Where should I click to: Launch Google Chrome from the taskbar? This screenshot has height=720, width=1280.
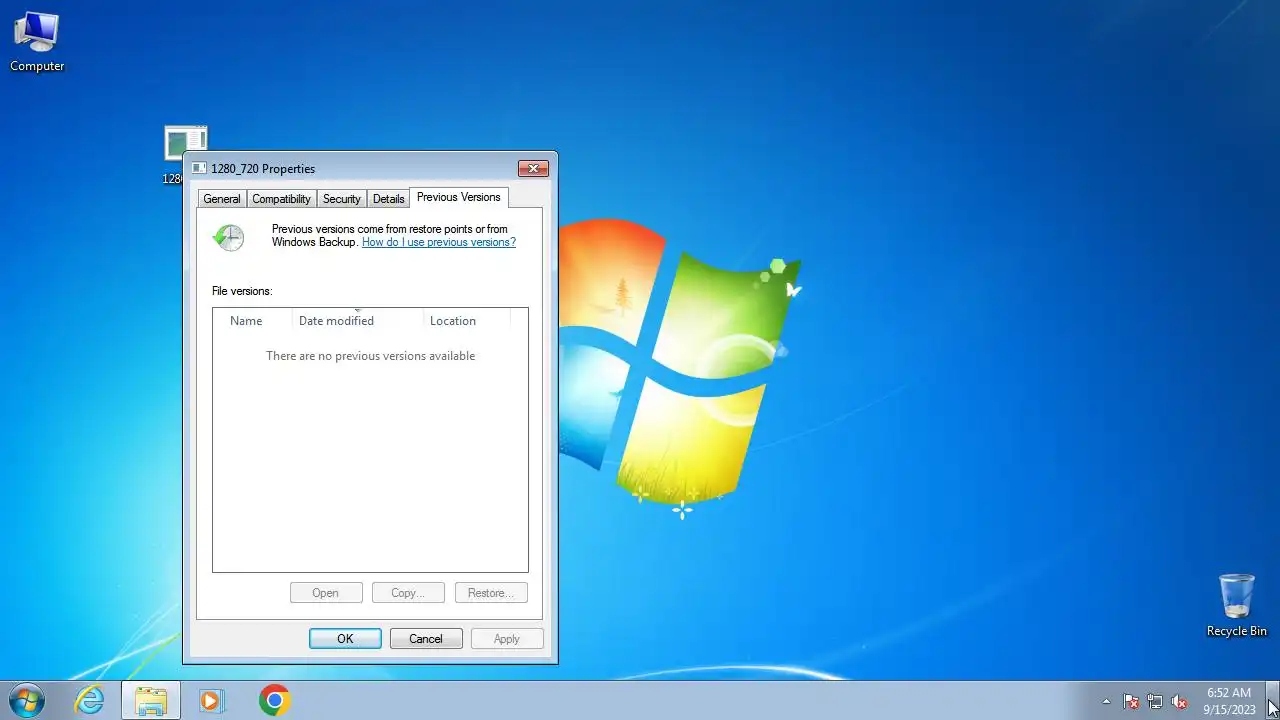tap(274, 700)
